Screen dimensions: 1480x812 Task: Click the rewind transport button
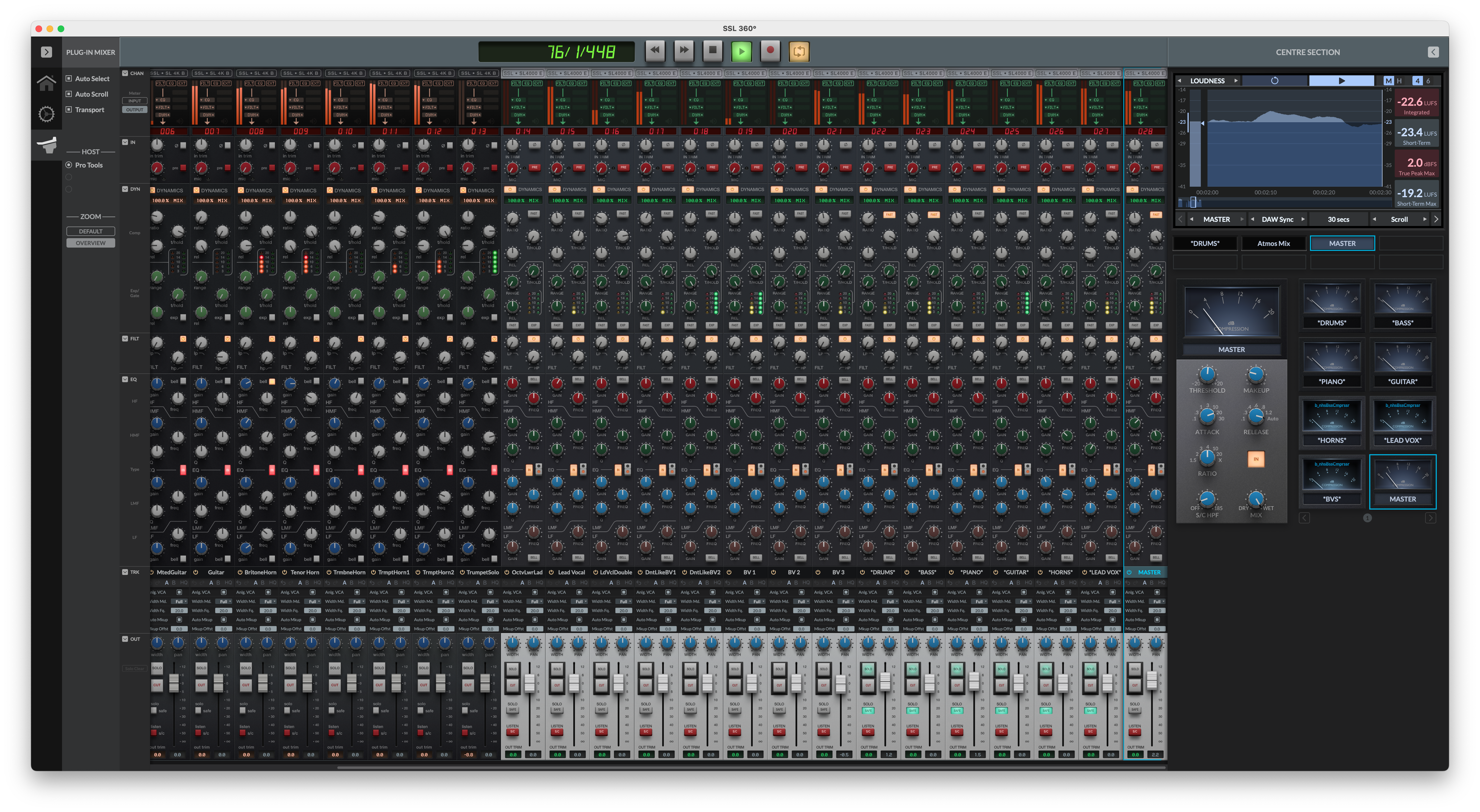click(655, 51)
